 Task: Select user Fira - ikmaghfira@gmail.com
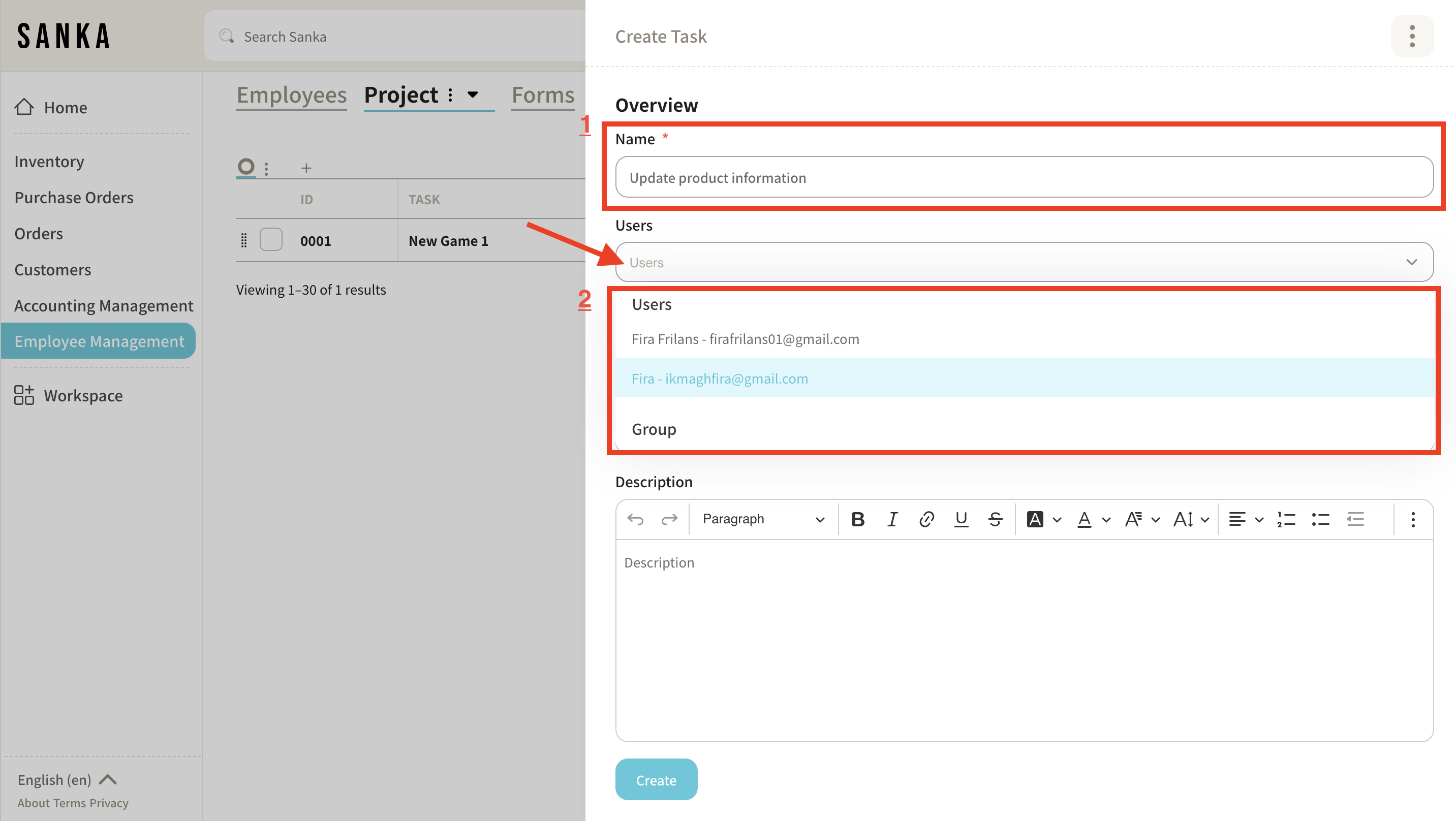[720, 378]
